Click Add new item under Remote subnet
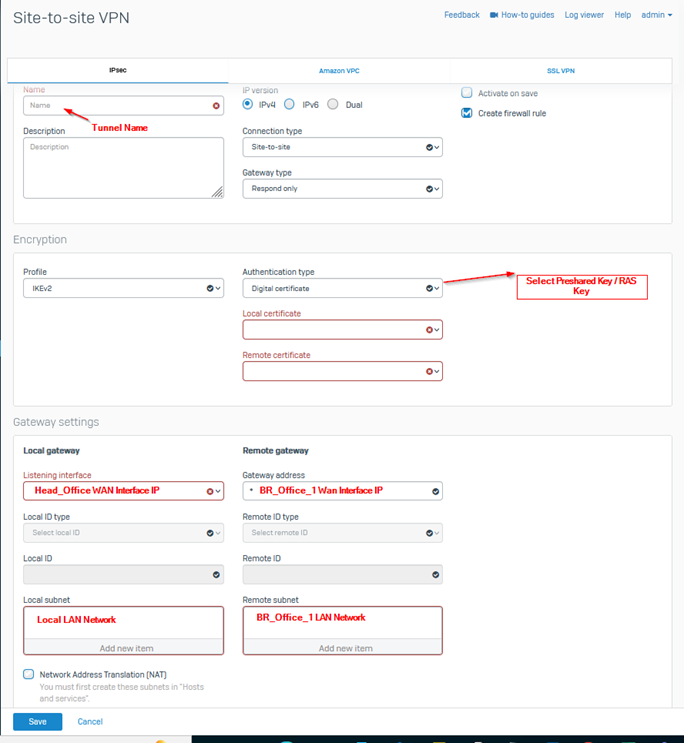 click(342, 648)
